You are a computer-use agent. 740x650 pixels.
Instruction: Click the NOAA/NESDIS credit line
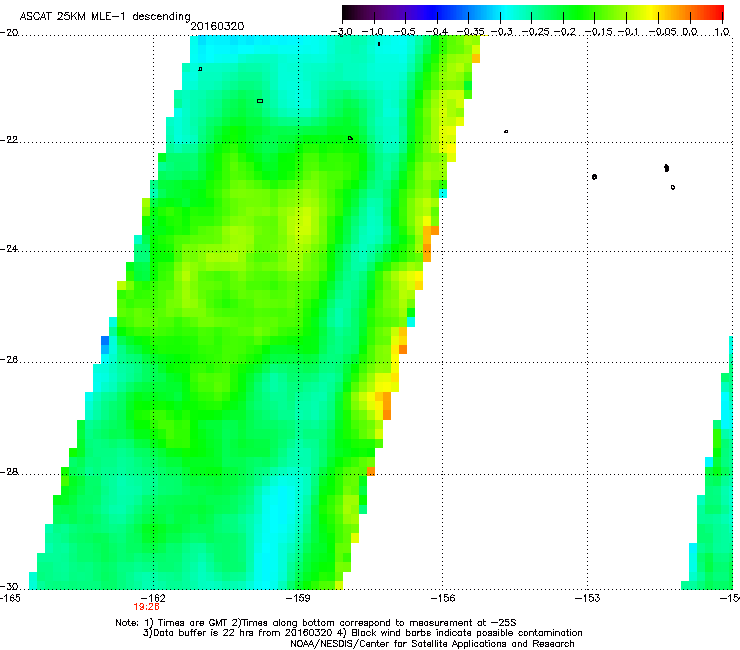[432, 644]
